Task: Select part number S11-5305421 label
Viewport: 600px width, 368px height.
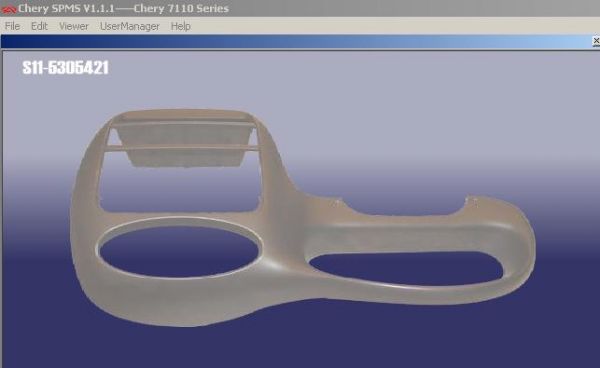Action: click(65, 68)
